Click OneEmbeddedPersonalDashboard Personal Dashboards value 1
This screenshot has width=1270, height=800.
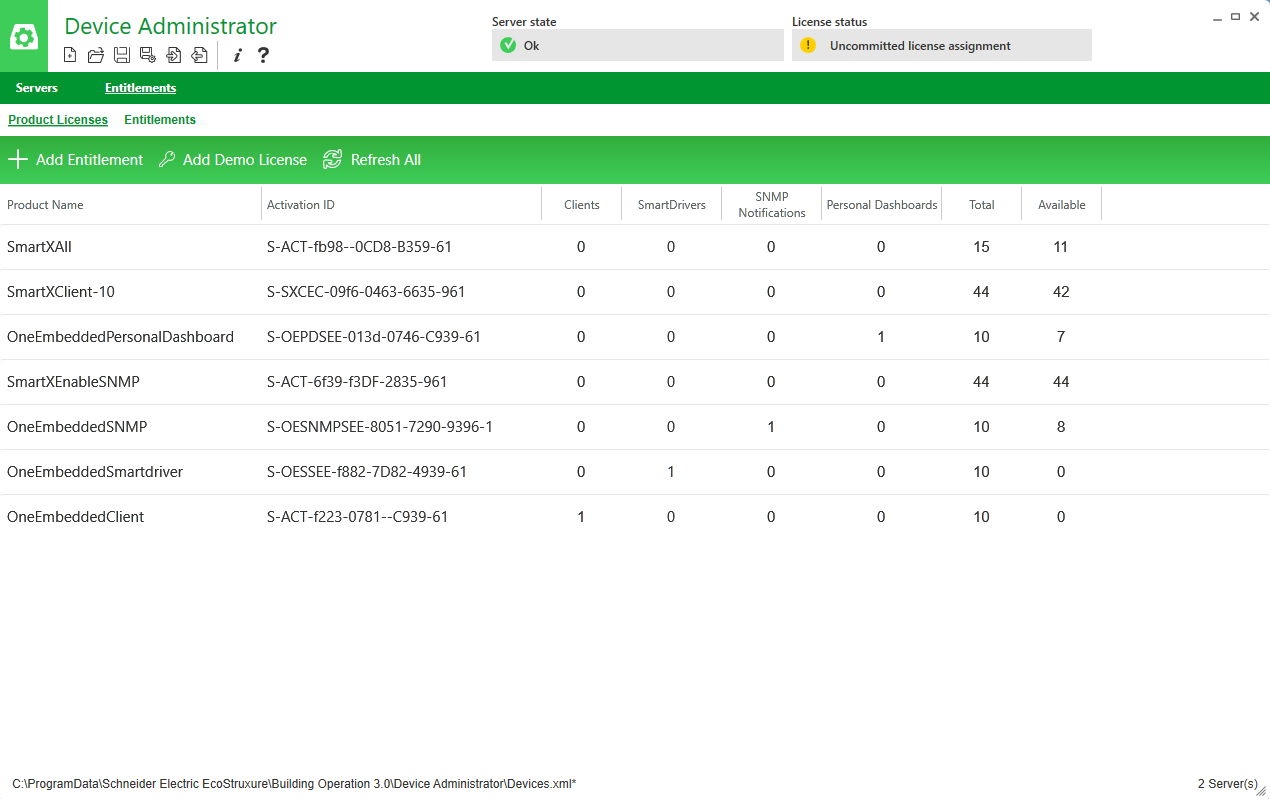pyautogui.click(x=881, y=337)
